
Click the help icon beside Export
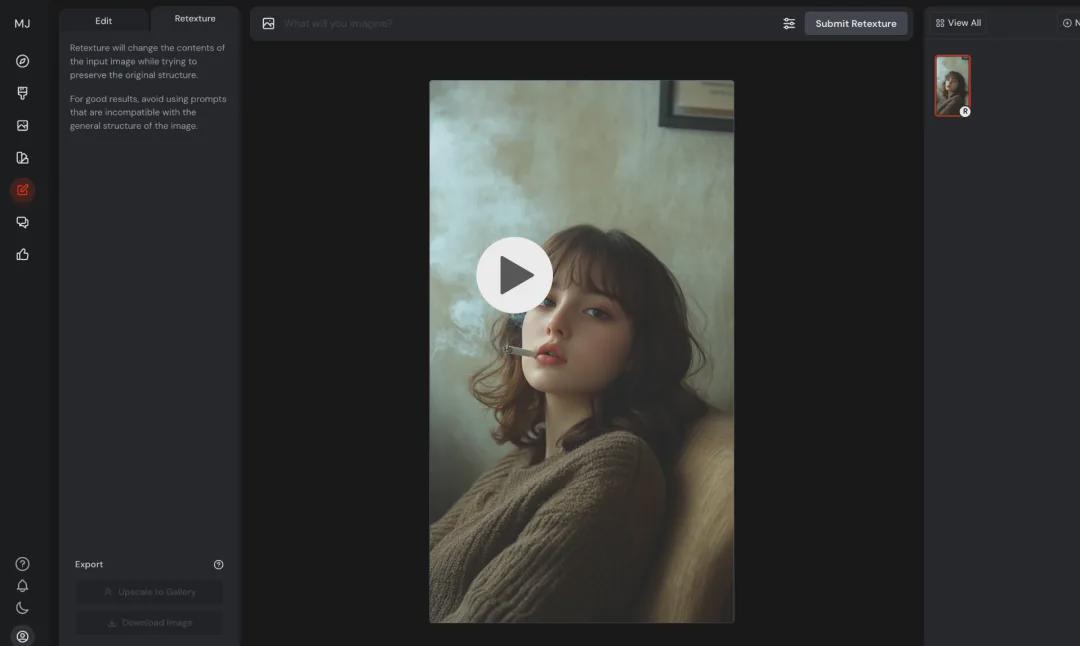pyautogui.click(x=219, y=565)
